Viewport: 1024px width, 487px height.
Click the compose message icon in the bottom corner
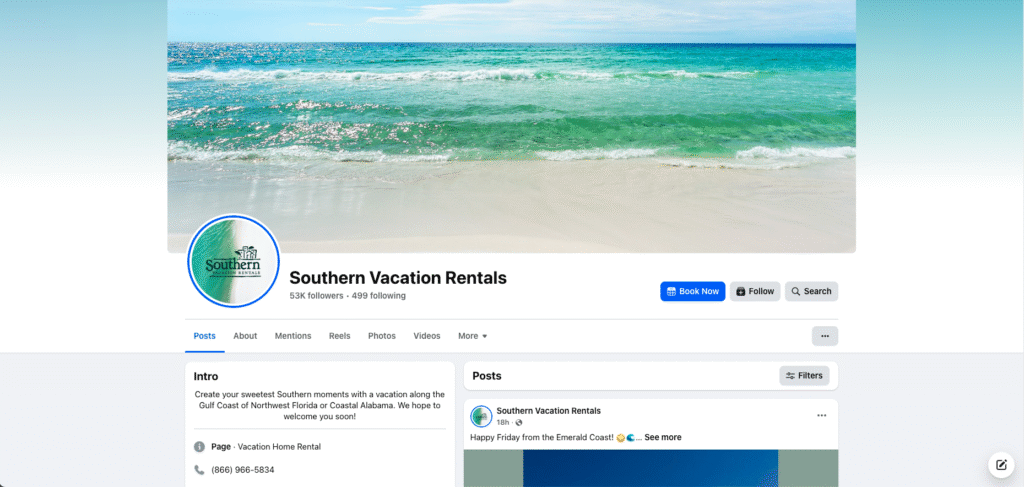pos(1000,465)
